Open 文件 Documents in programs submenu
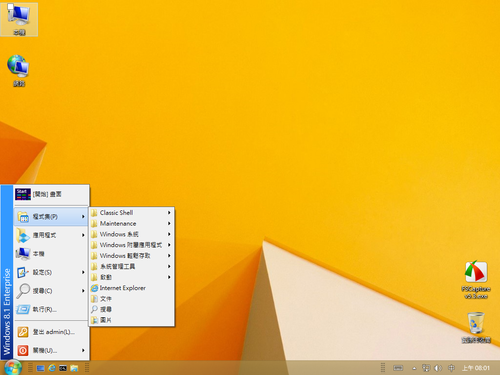This screenshot has height=375, width=500. (x=132, y=299)
